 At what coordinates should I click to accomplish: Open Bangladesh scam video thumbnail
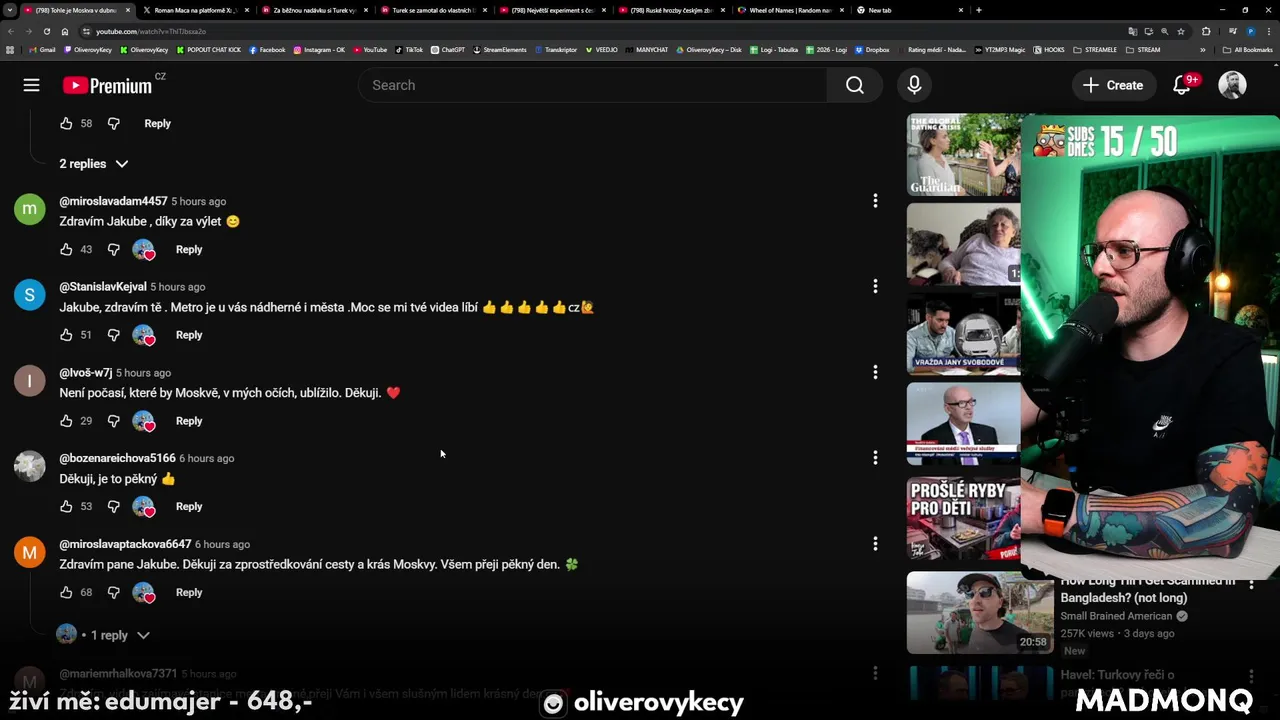pyautogui.click(x=979, y=612)
